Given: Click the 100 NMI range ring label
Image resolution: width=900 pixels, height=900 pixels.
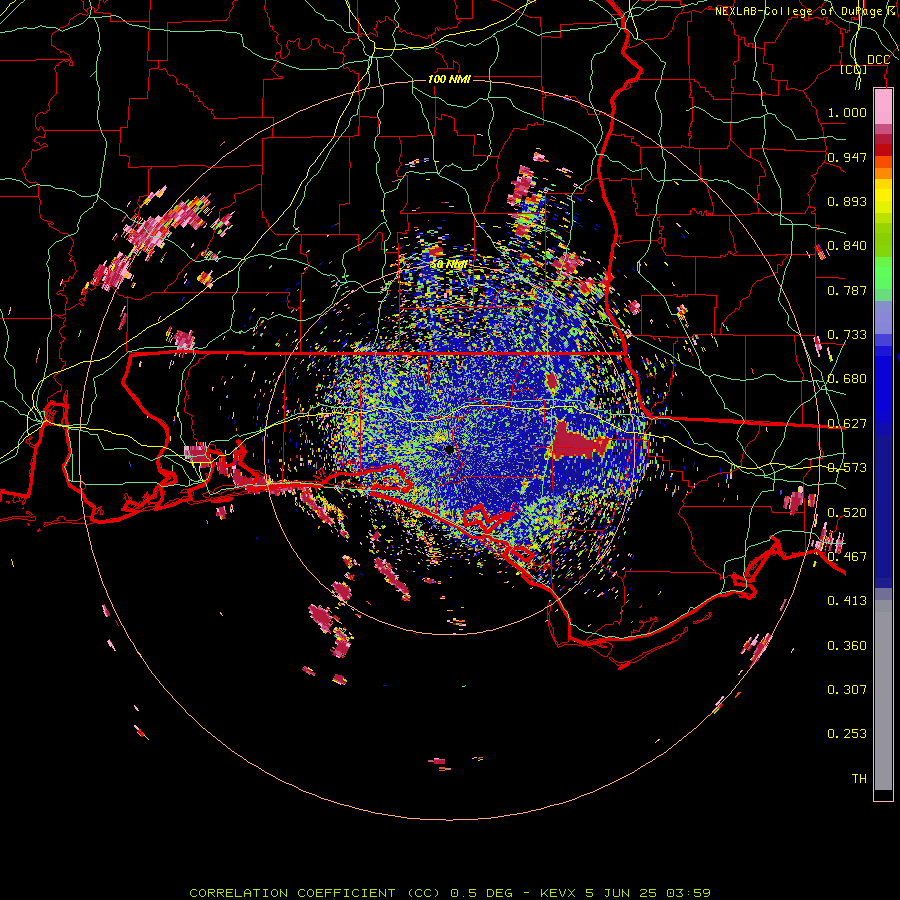Looking at the screenshot, I should (x=449, y=79).
